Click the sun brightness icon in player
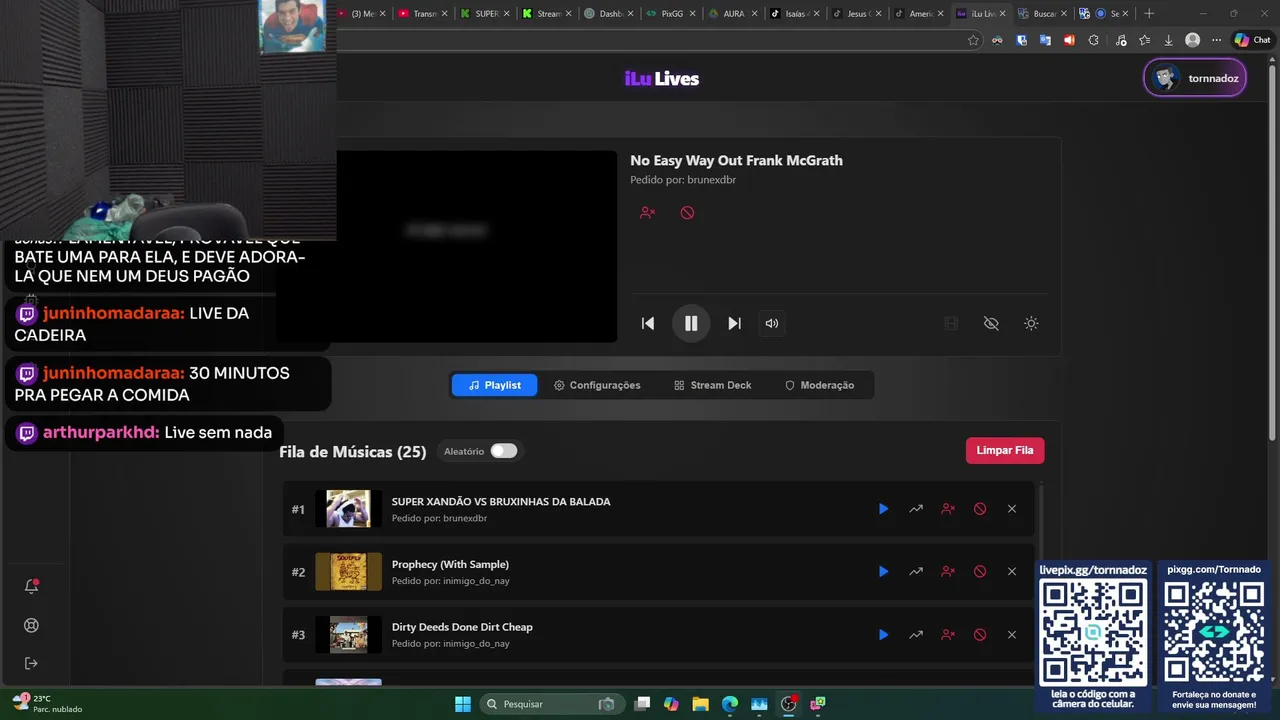The image size is (1280, 720). [1031, 323]
